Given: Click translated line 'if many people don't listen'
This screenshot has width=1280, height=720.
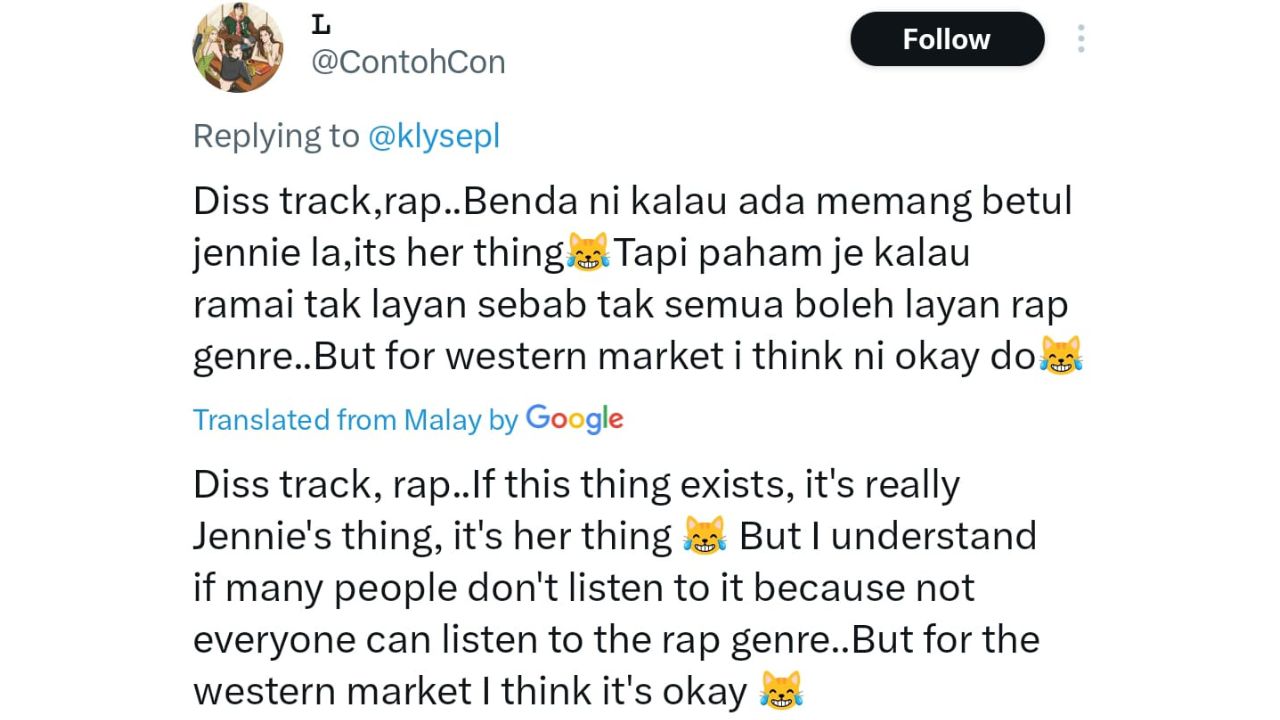Looking at the screenshot, I should (x=584, y=588).
